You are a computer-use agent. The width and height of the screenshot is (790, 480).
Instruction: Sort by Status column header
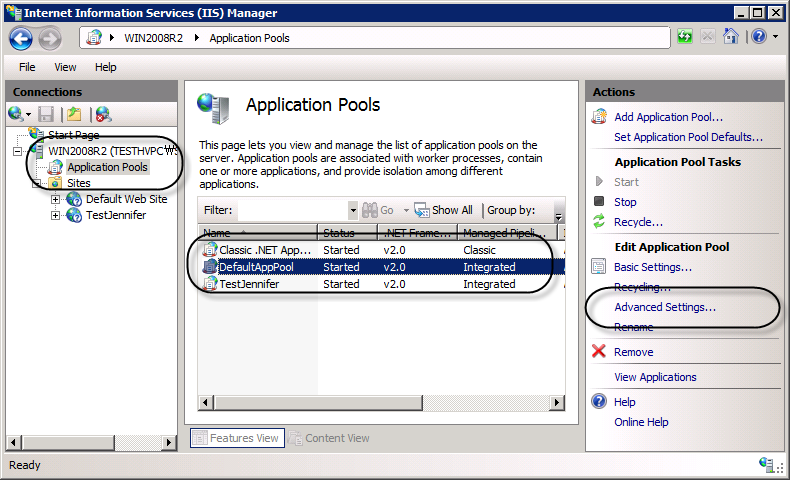348,233
